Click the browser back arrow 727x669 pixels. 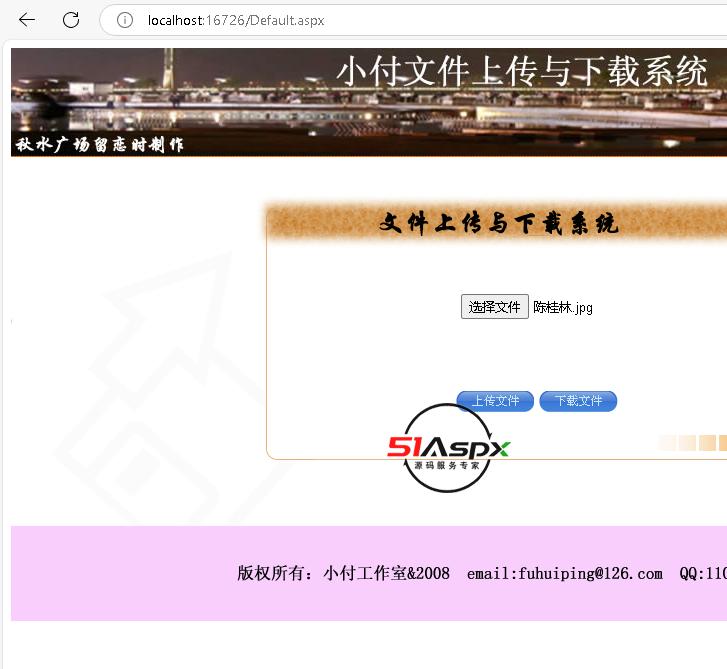(x=27, y=20)
